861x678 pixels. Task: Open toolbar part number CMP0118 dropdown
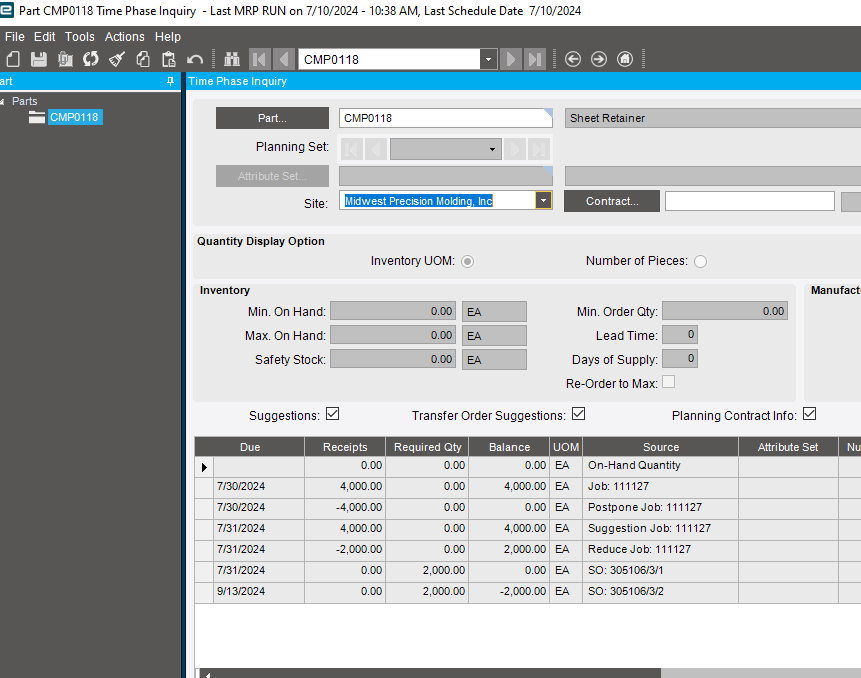tap(488, 59)
